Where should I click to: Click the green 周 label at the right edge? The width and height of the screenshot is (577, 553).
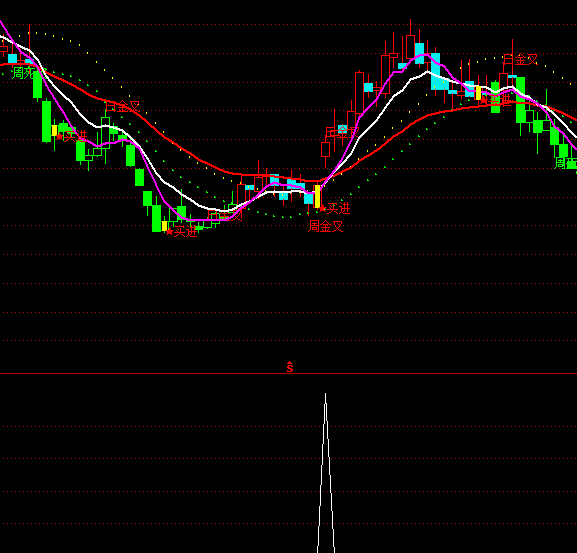[566, 163]
